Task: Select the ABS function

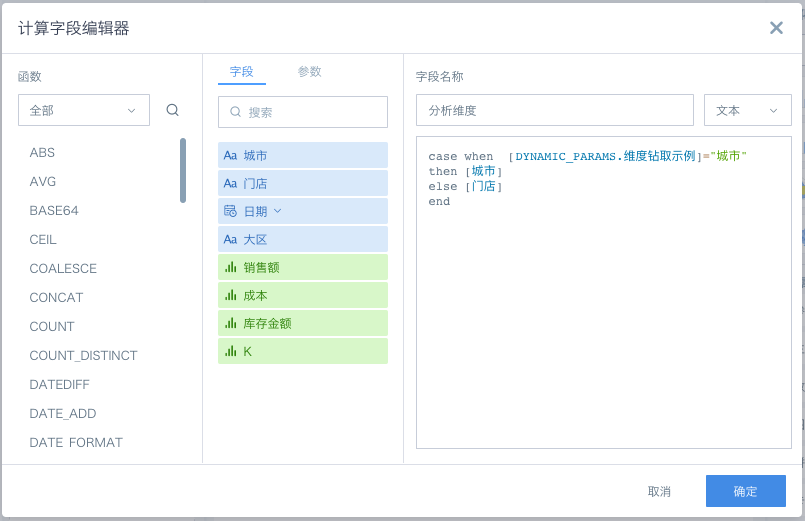Action: coord(42,152)
